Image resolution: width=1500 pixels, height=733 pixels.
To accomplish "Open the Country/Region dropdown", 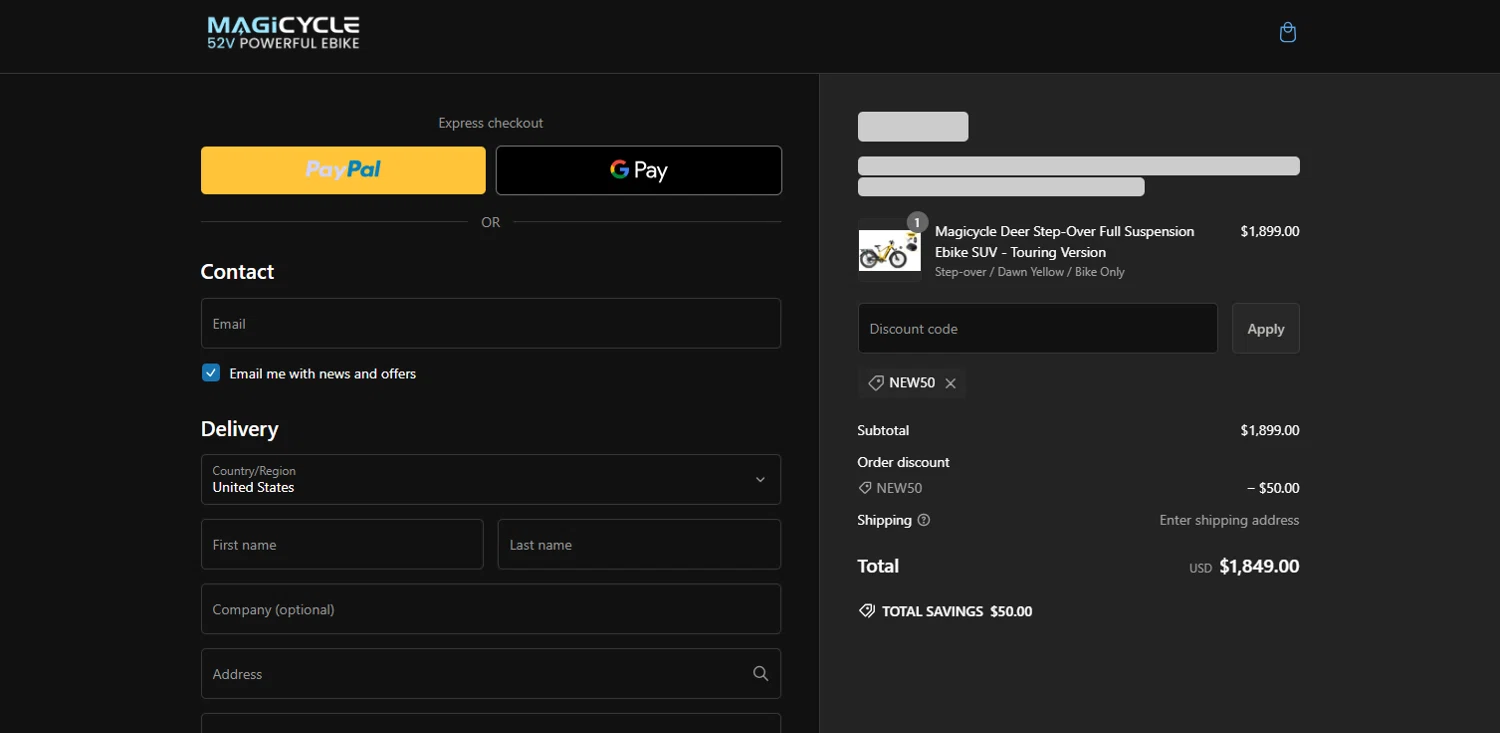I will [491, 480].
